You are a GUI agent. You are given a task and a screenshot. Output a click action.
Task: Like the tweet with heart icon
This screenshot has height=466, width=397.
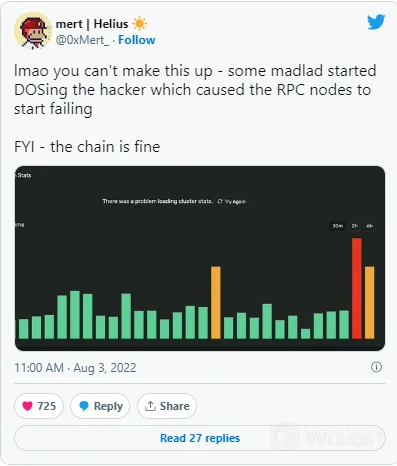tap(27, 406)
